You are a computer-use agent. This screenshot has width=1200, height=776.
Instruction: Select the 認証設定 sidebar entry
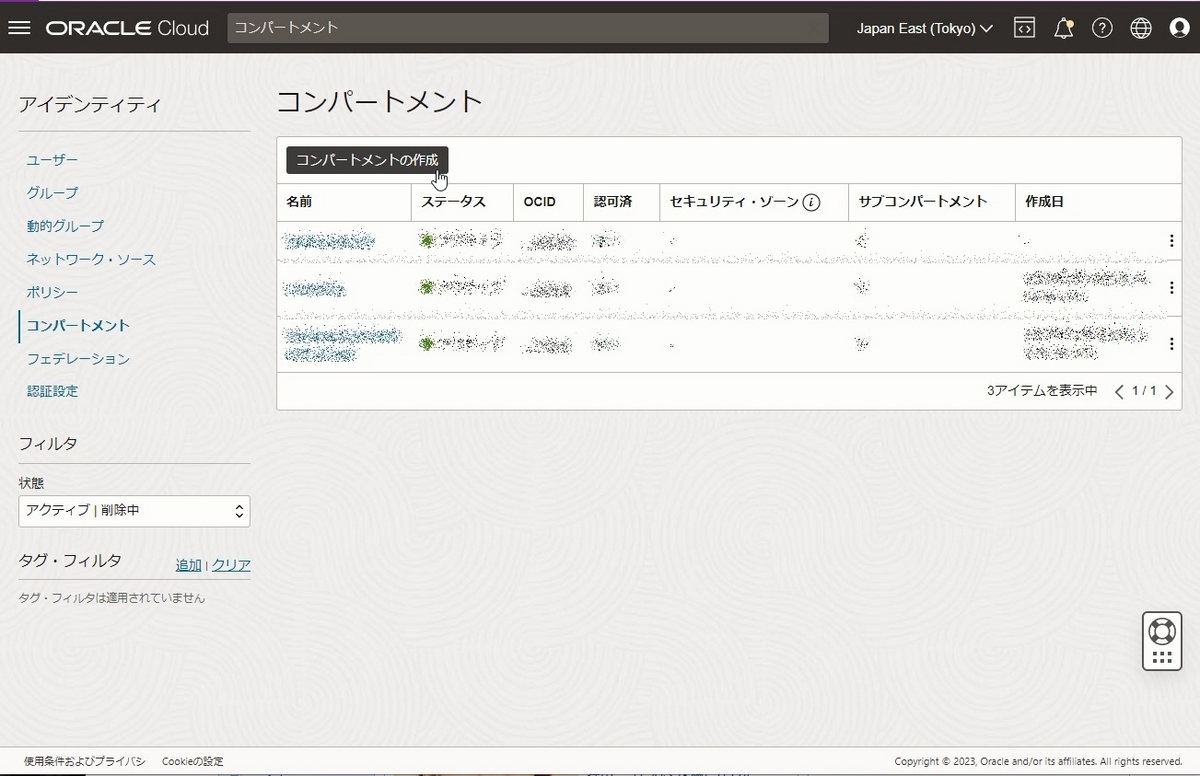[x=52, y=390]
